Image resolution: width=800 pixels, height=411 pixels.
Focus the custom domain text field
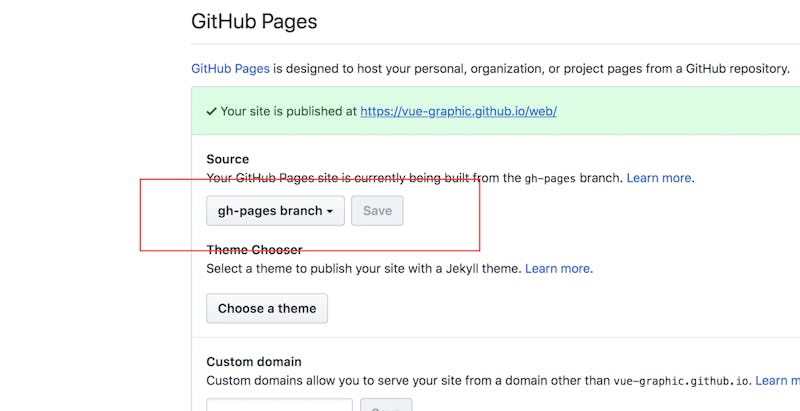click(x=279, y=405)
